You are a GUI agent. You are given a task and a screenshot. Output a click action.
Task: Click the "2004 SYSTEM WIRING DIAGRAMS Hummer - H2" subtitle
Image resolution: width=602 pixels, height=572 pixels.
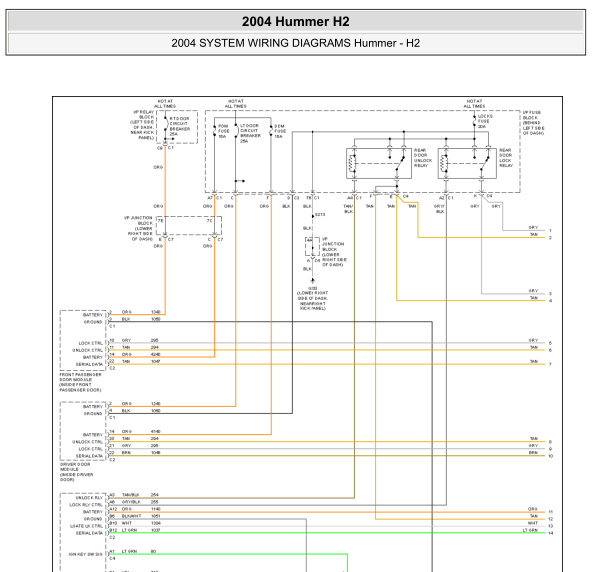click(x=296, y=43)
